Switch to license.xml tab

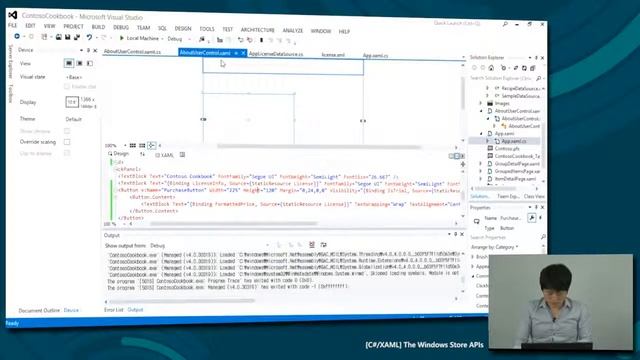coord(333,55)
